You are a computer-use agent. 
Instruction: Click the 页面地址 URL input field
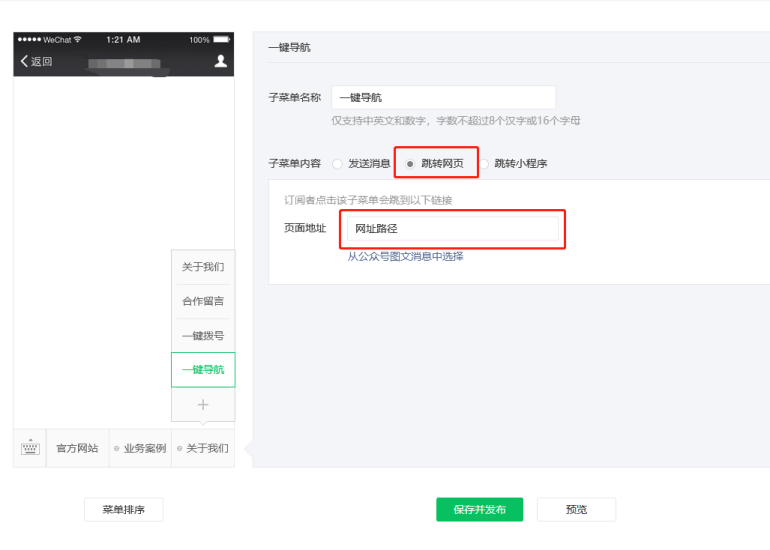(452, 229)
